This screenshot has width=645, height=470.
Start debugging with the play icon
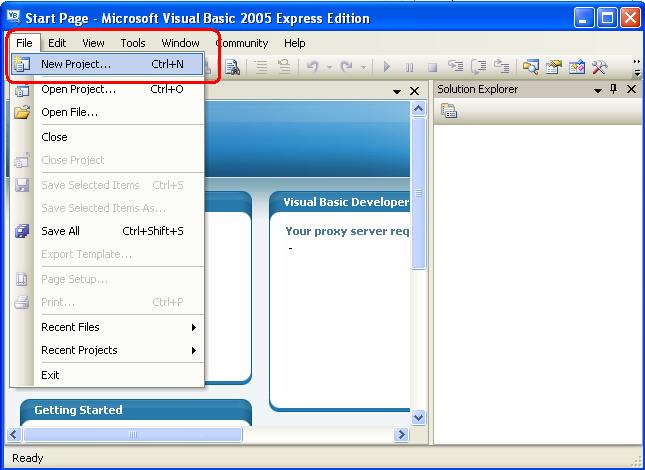(387, 67)
